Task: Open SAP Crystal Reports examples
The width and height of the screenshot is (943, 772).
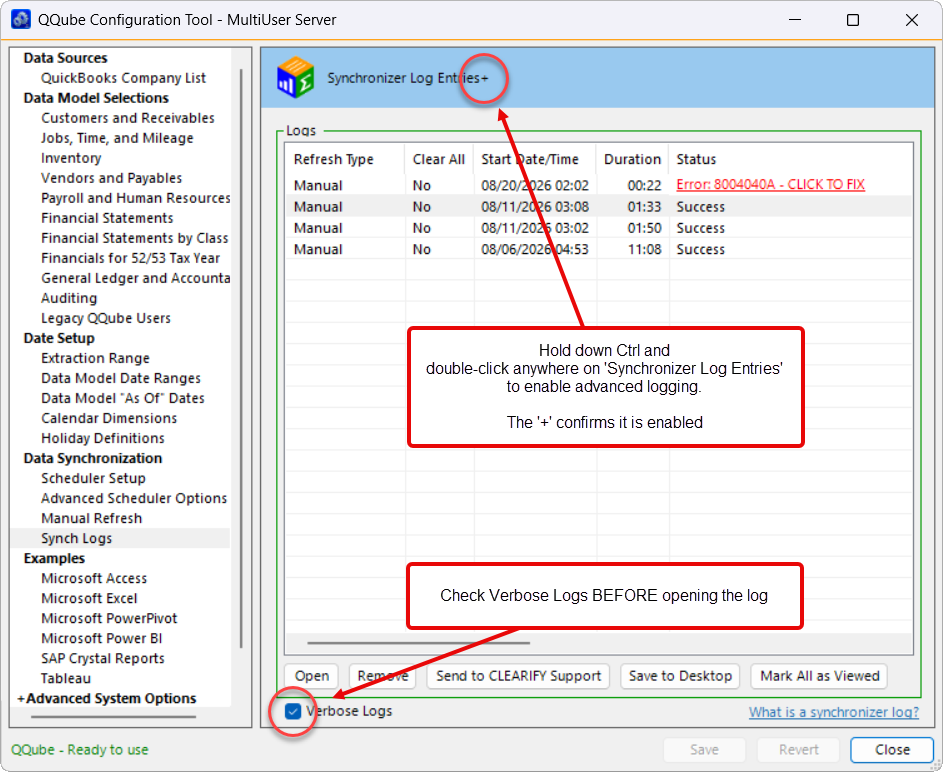Action: tap(103, 658)
